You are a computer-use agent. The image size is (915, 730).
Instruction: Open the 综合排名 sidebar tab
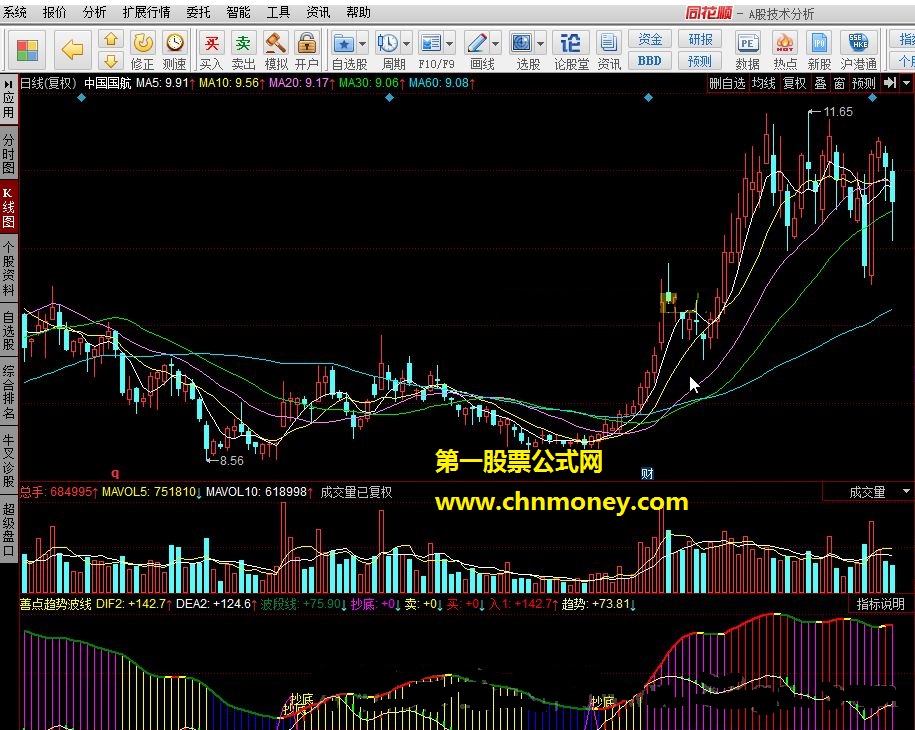pos(8,393)
